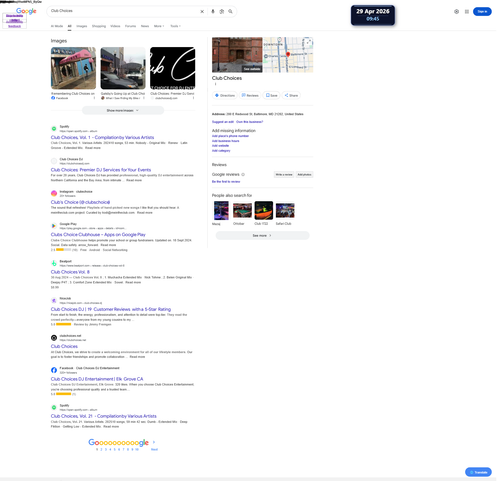Open brick building See outside photo
The width and height of the screenshot is (500, 481).
237,55
